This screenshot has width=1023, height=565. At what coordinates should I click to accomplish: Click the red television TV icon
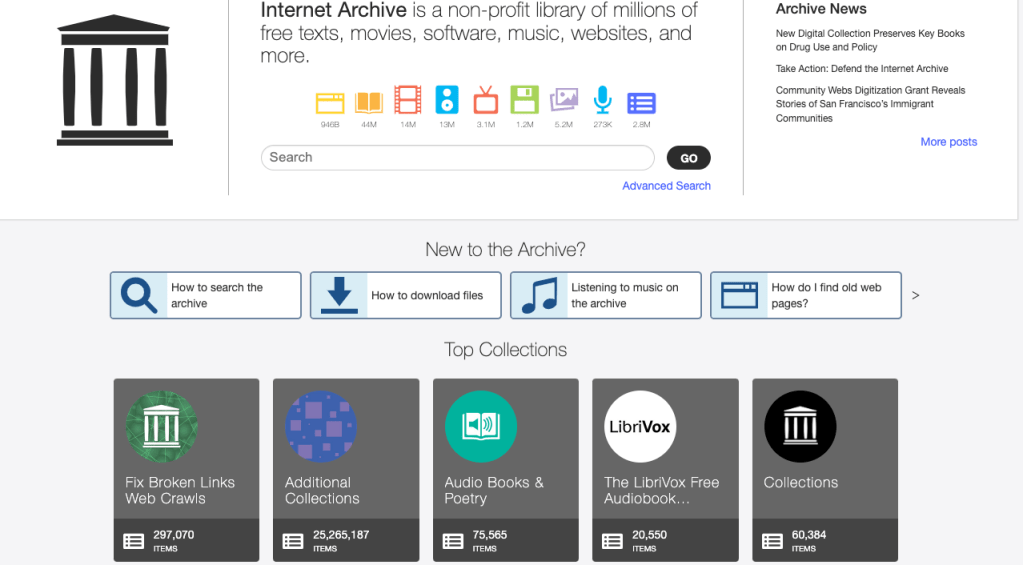[486, 100]
